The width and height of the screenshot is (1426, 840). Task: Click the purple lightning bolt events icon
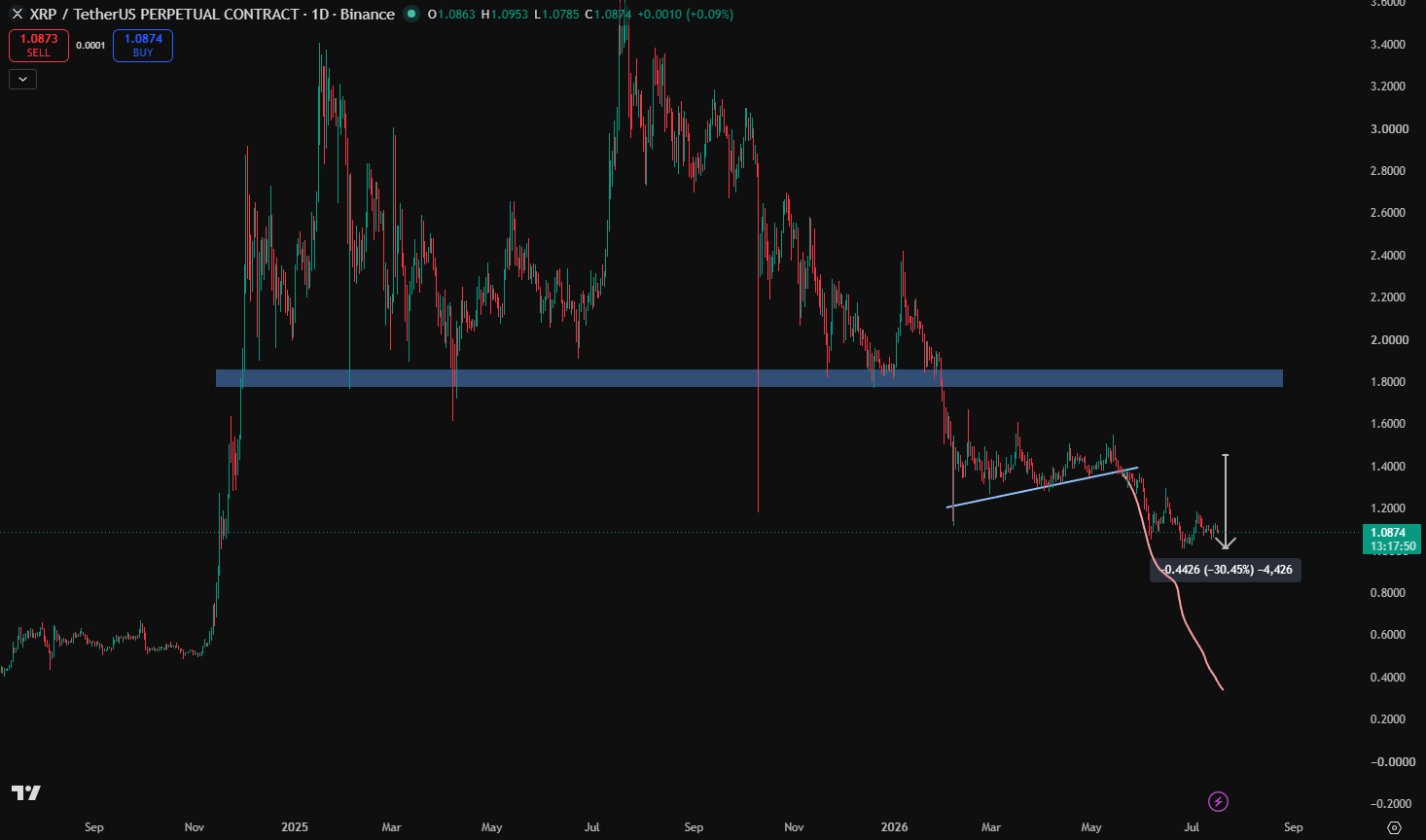pos(1218,802)
